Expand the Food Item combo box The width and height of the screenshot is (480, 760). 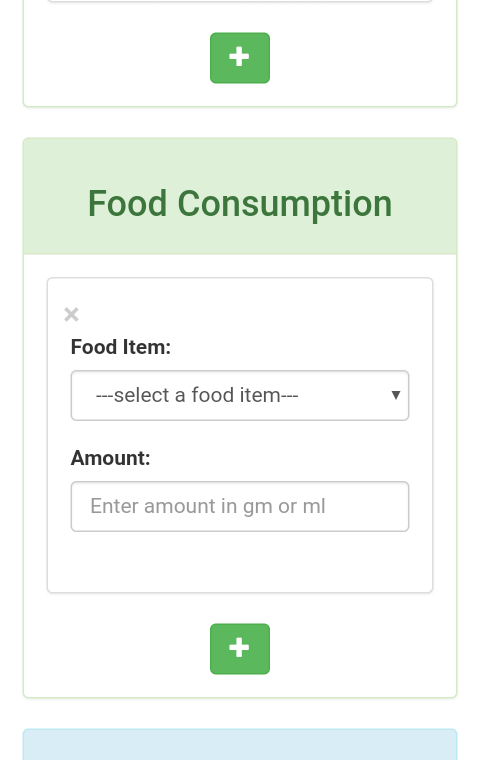(x=240, y=396)
